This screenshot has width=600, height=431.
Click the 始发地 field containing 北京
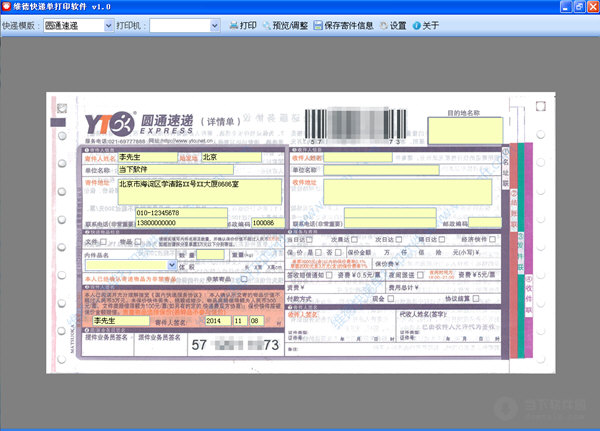tap(232, 157)
